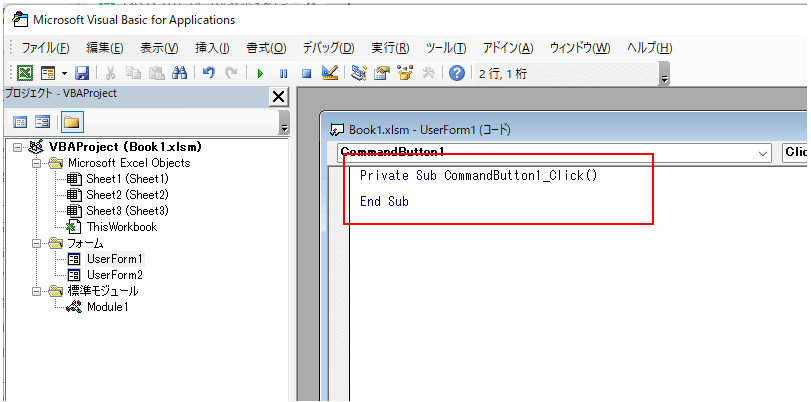
Task: Run Sub/UserForm with green play icon
Action: [x=260, y=74]
